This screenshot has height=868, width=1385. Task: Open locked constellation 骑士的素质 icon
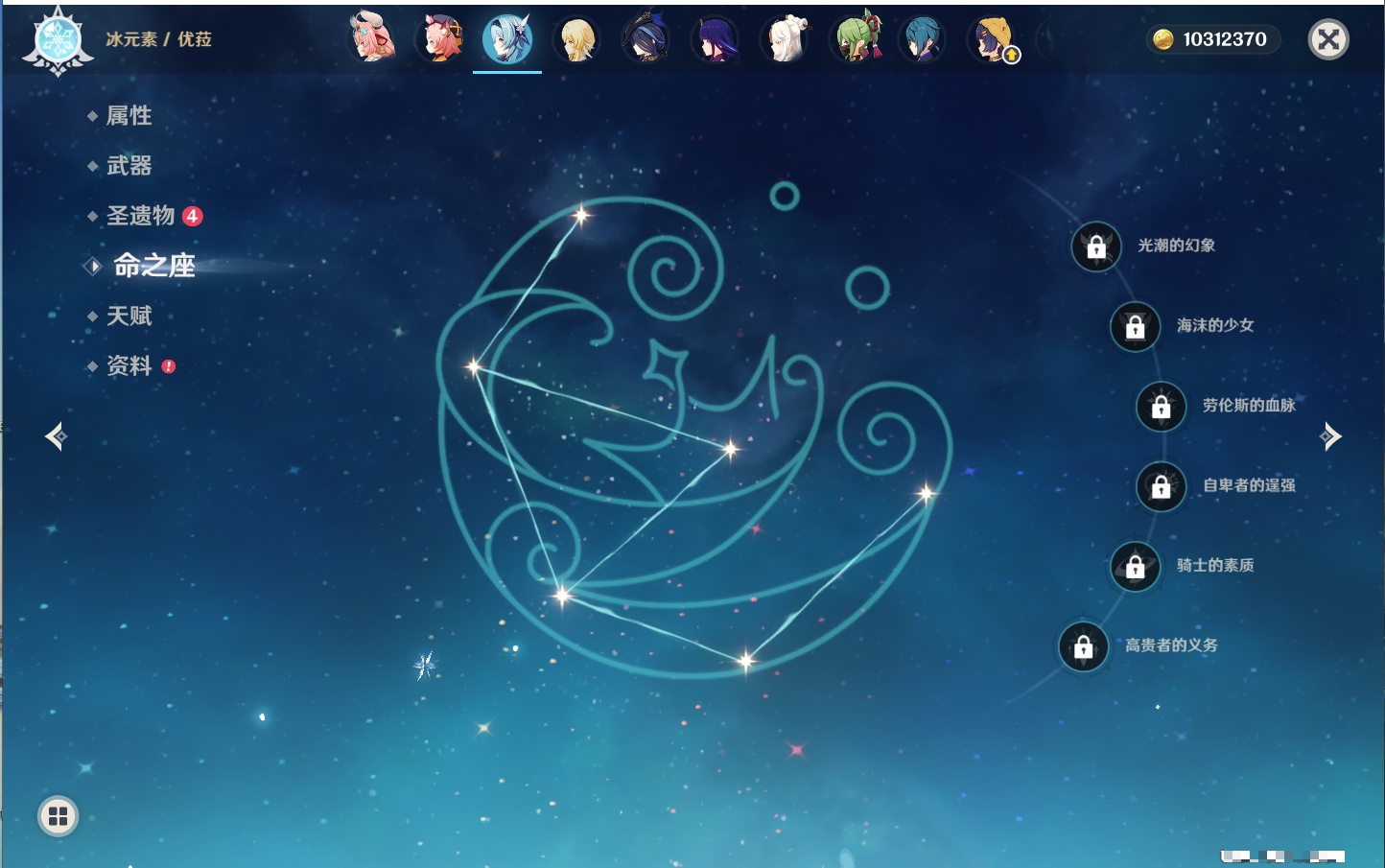(x=1135, y=566)
